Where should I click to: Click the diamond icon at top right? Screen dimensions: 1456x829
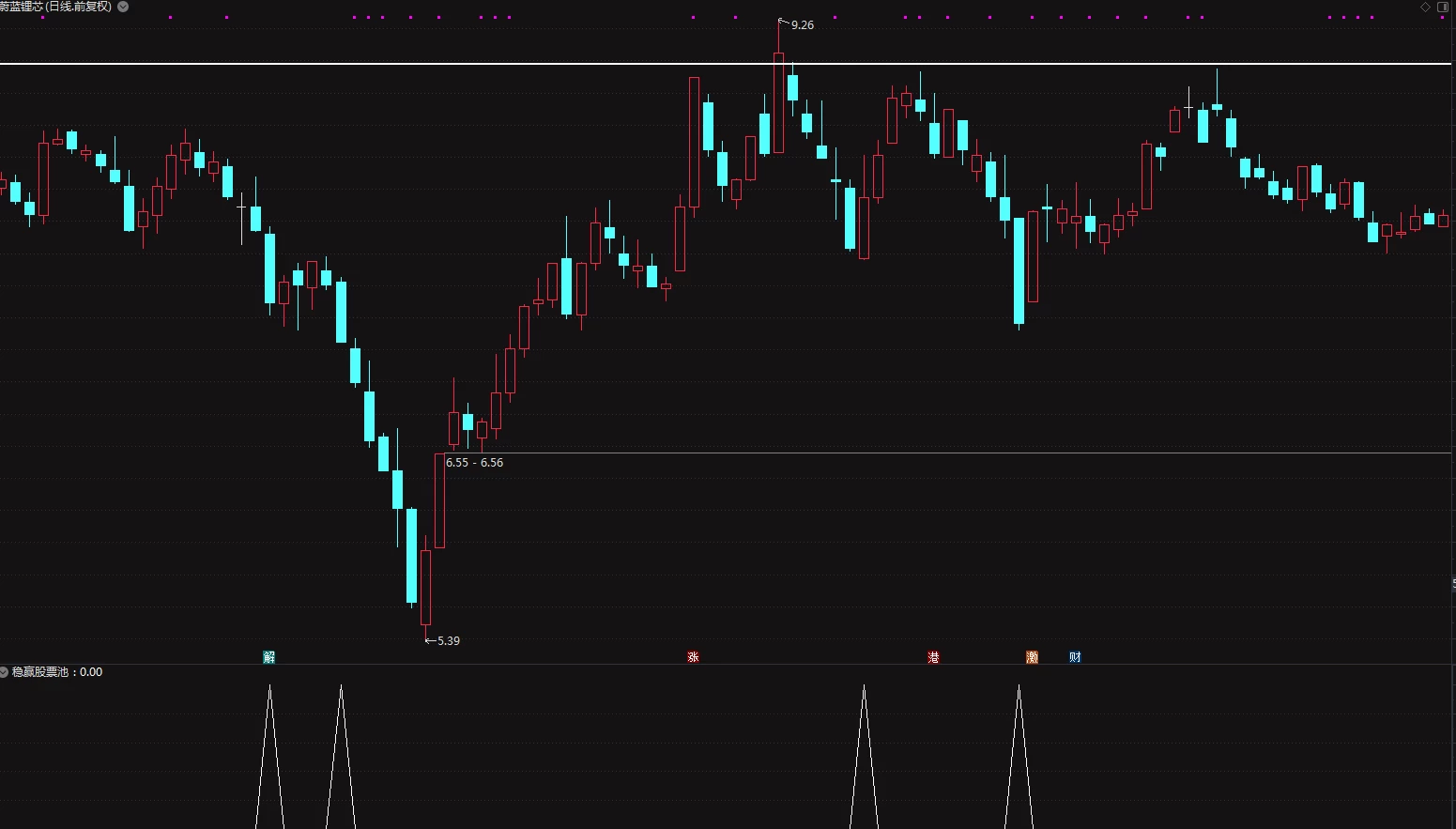pyautogui.click(x=1426, y=7)
